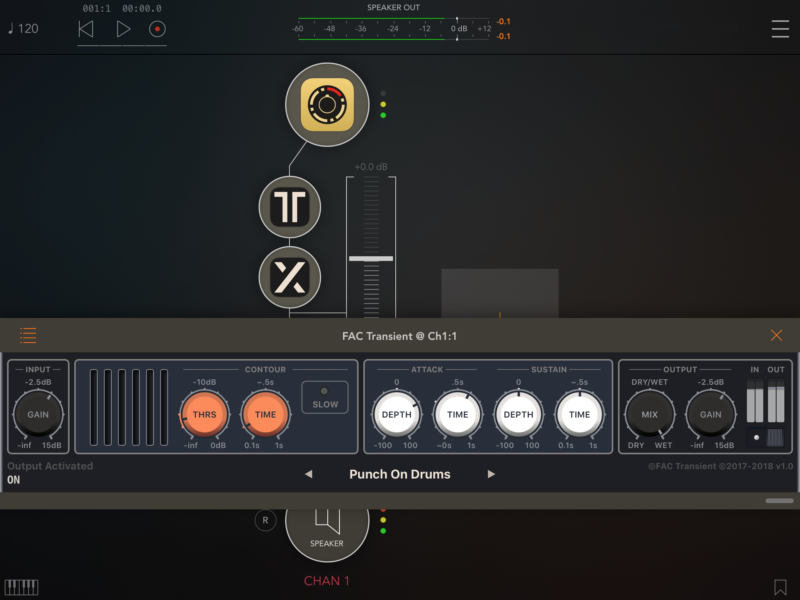Open the Punch On Drums preset name
800x600 pixels.
(399, 474)
